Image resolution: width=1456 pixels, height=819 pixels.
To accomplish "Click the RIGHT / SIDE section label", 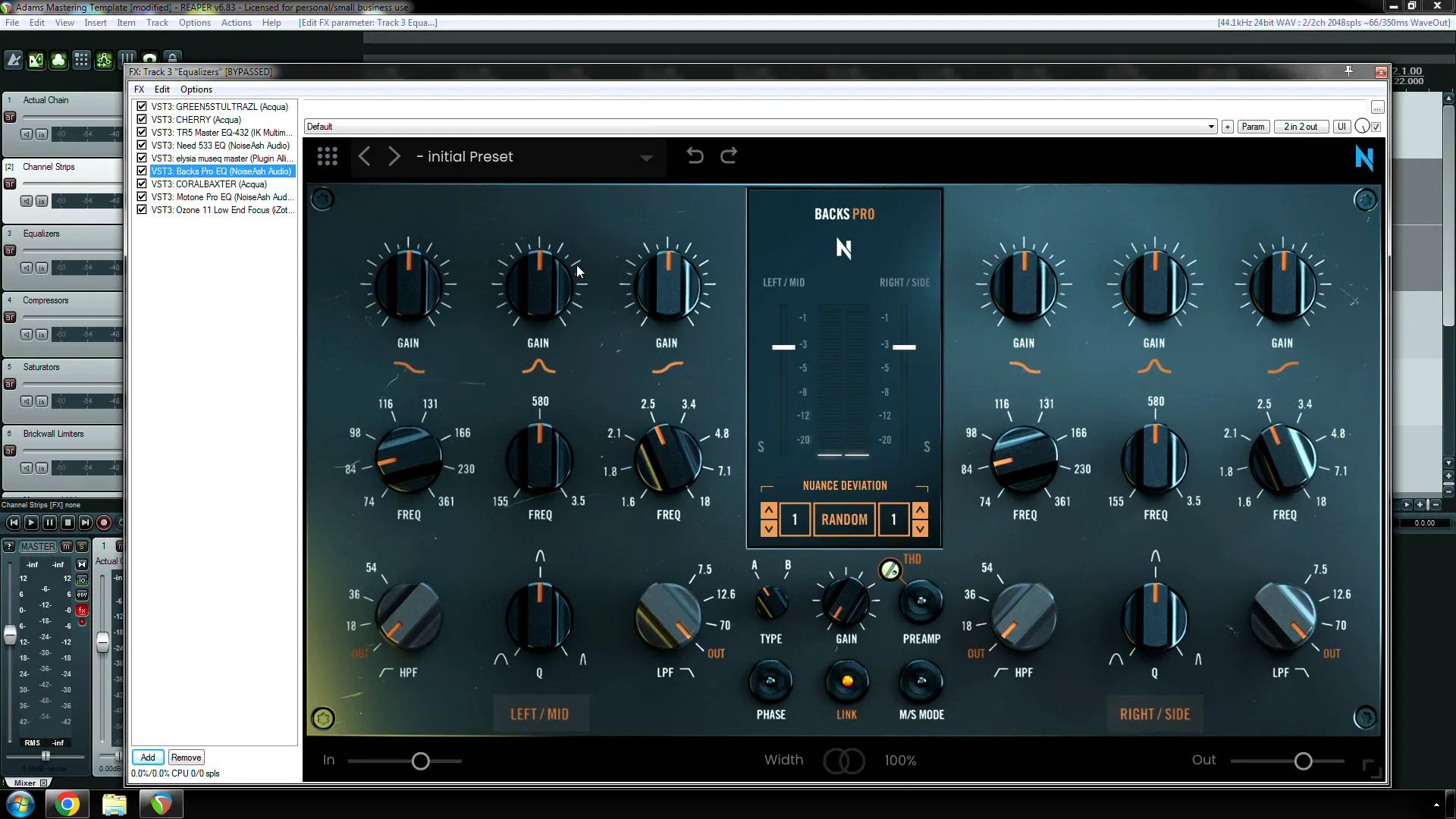I will click(x=1155, y=714).
